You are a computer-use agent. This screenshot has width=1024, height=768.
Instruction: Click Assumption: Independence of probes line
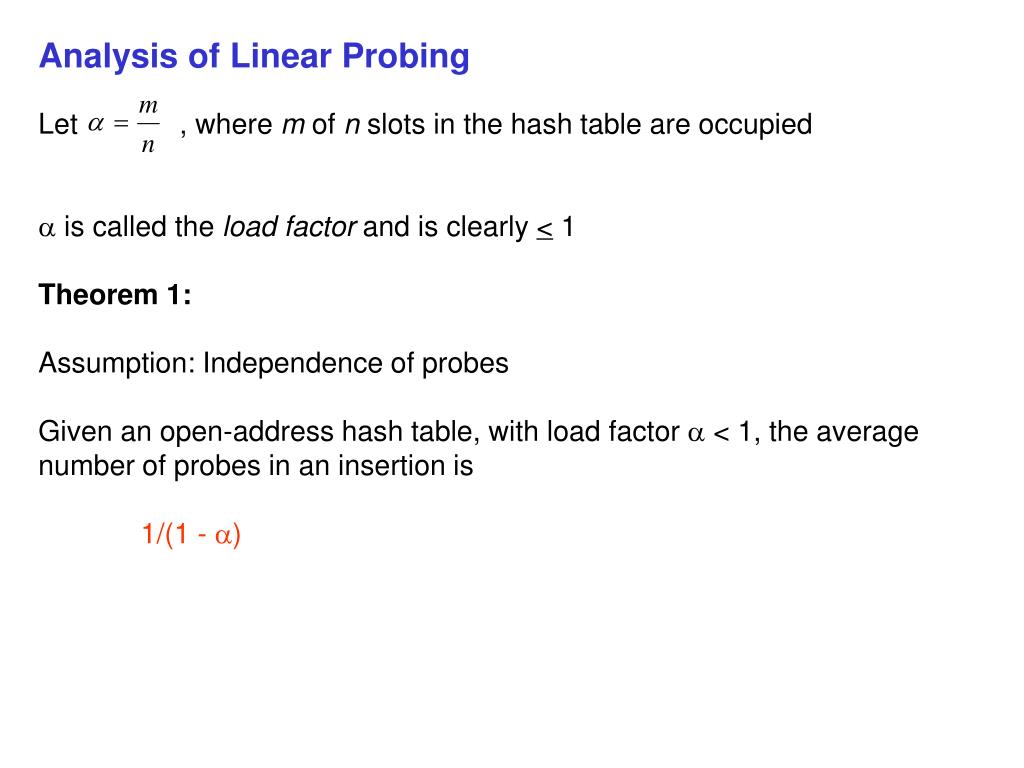[x=274, y=364]
